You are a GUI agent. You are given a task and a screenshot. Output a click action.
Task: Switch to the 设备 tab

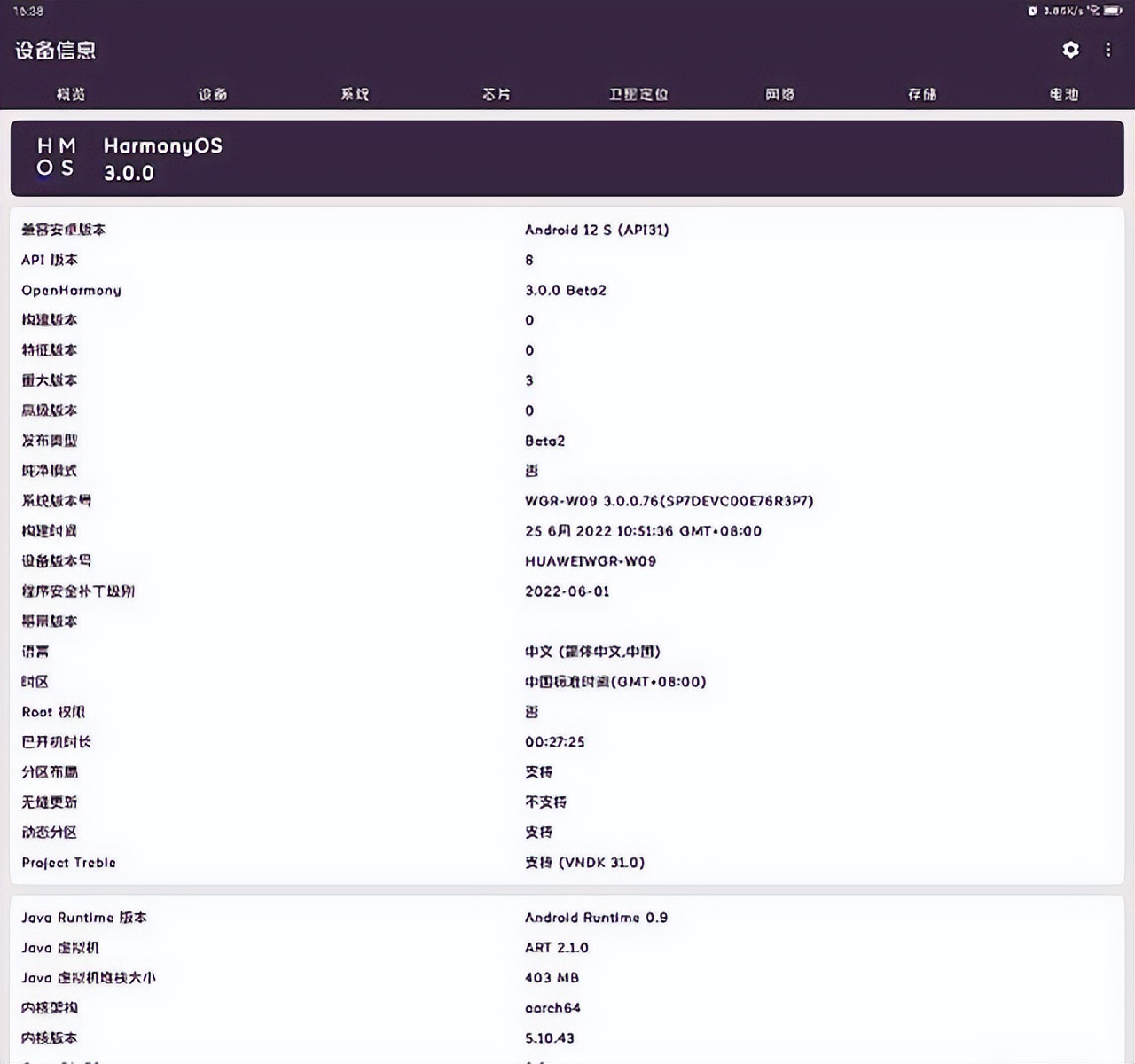[213, 94]
